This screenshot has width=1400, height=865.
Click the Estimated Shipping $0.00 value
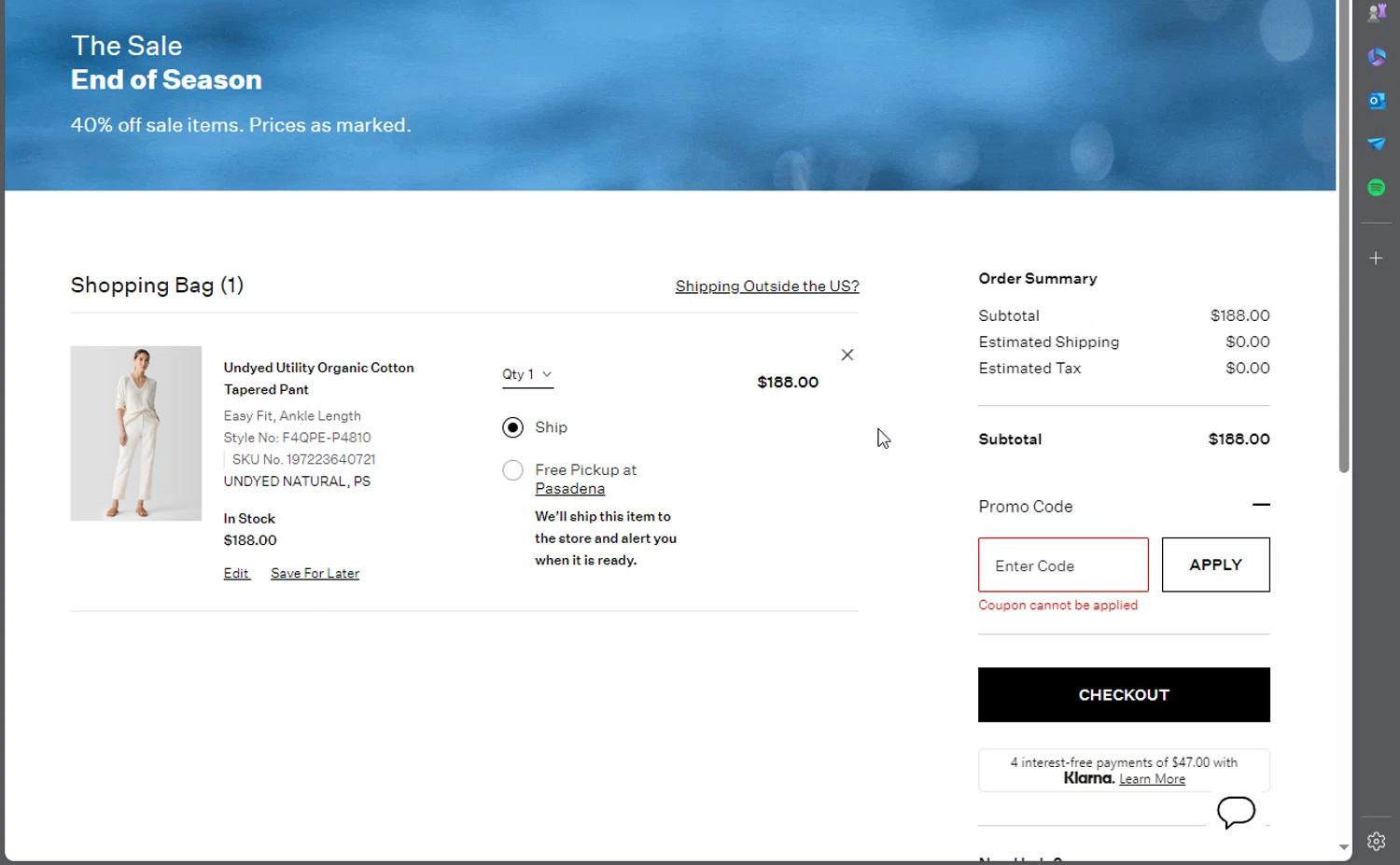pos(1247,342)
